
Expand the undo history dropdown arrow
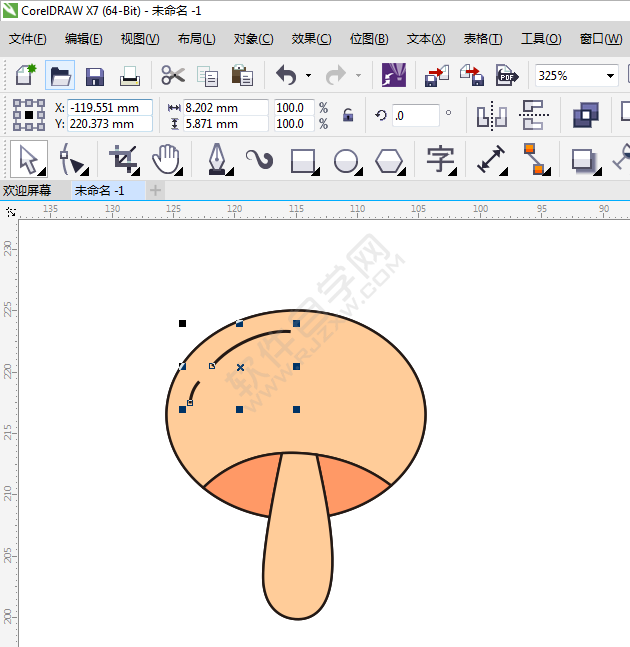[x=308, y=76]
